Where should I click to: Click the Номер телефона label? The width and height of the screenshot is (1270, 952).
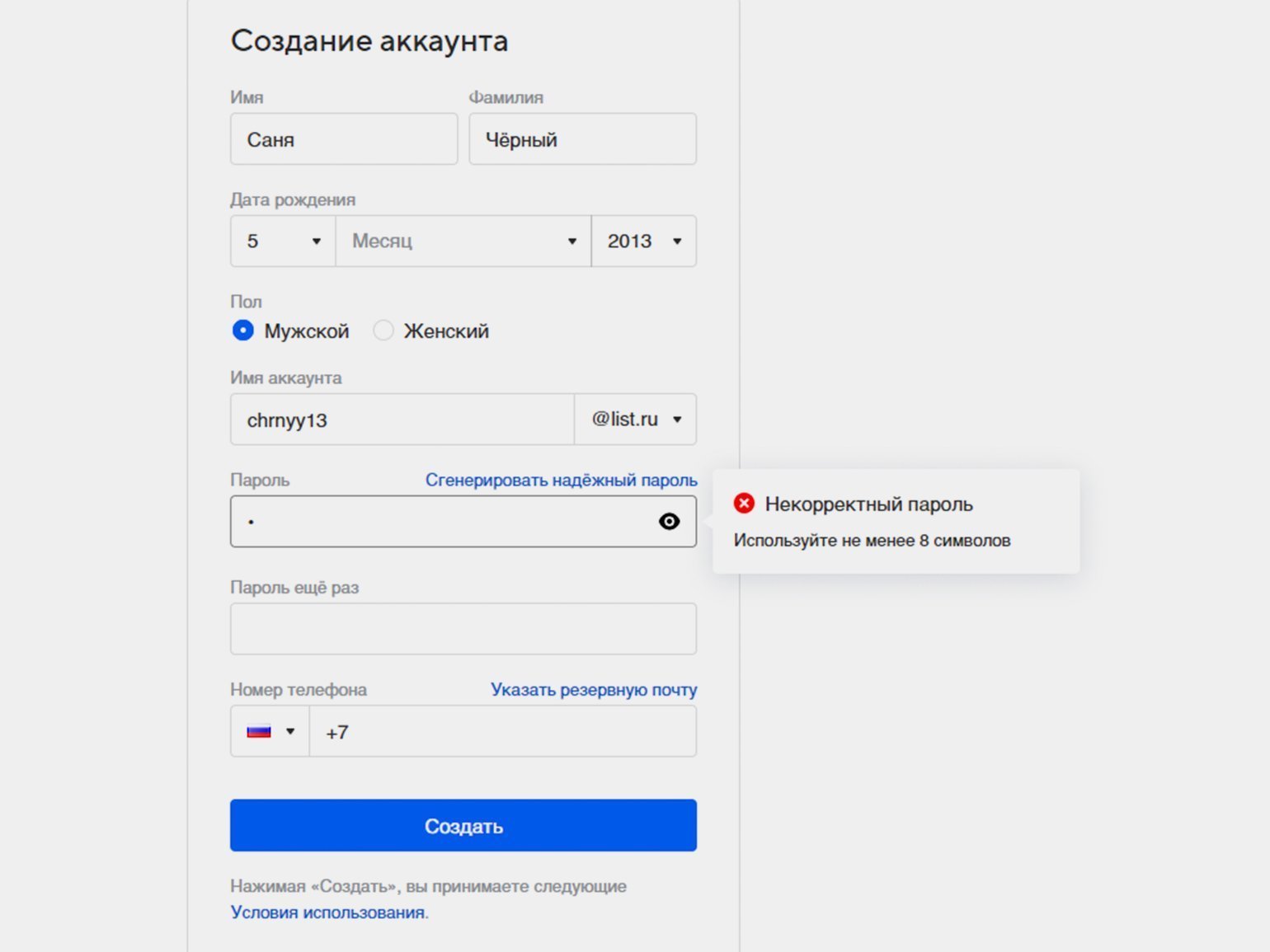[x=299, y=689]
